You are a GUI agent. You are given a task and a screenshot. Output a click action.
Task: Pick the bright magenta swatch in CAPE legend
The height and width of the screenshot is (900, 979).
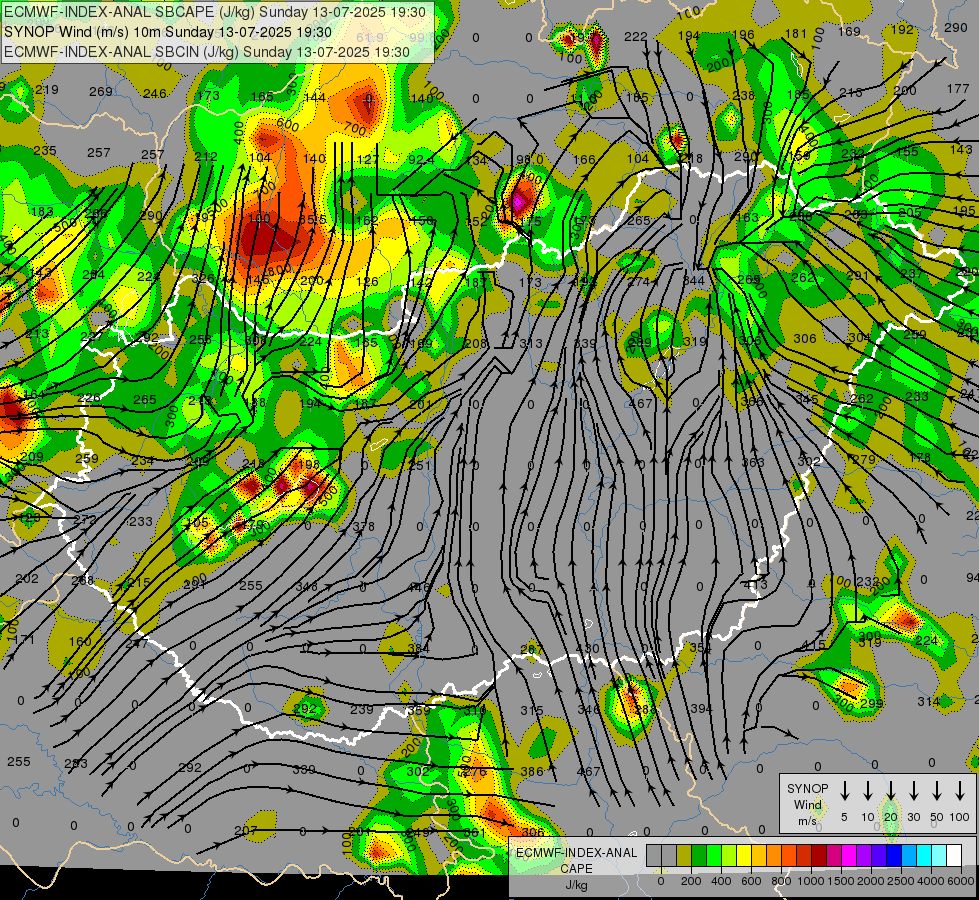click(849, 856)
